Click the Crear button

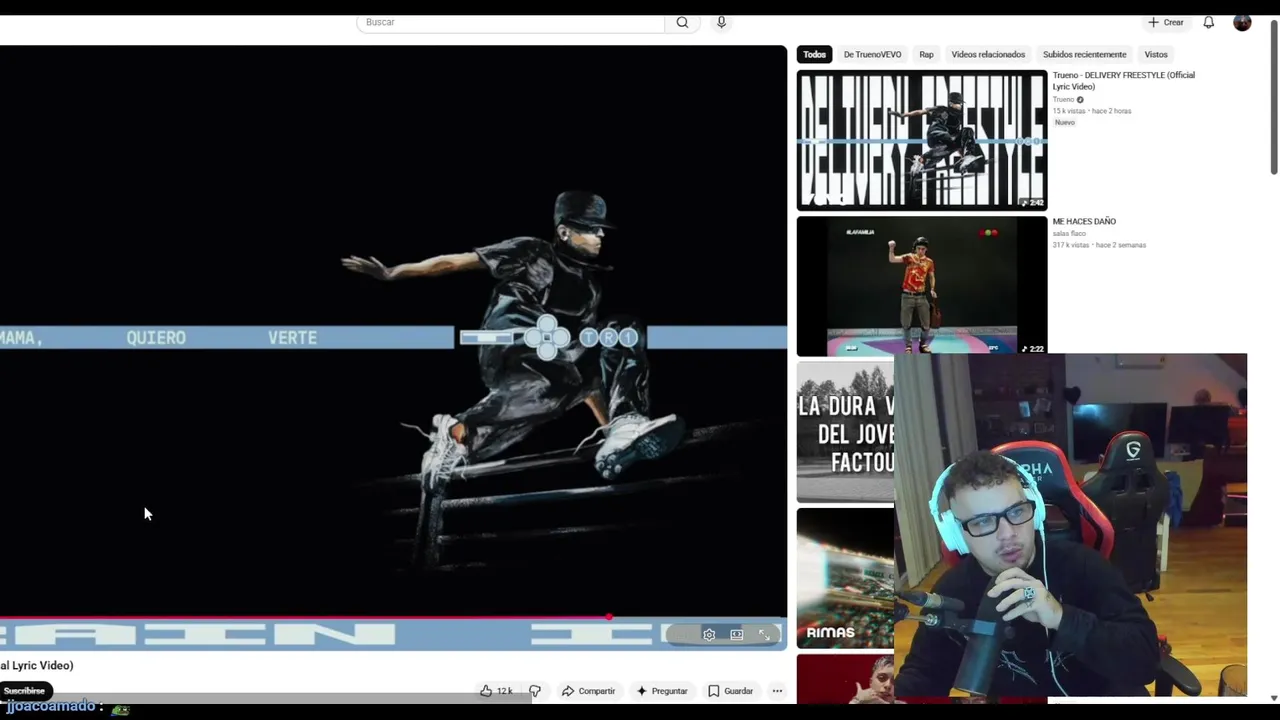coord(1166,22)
